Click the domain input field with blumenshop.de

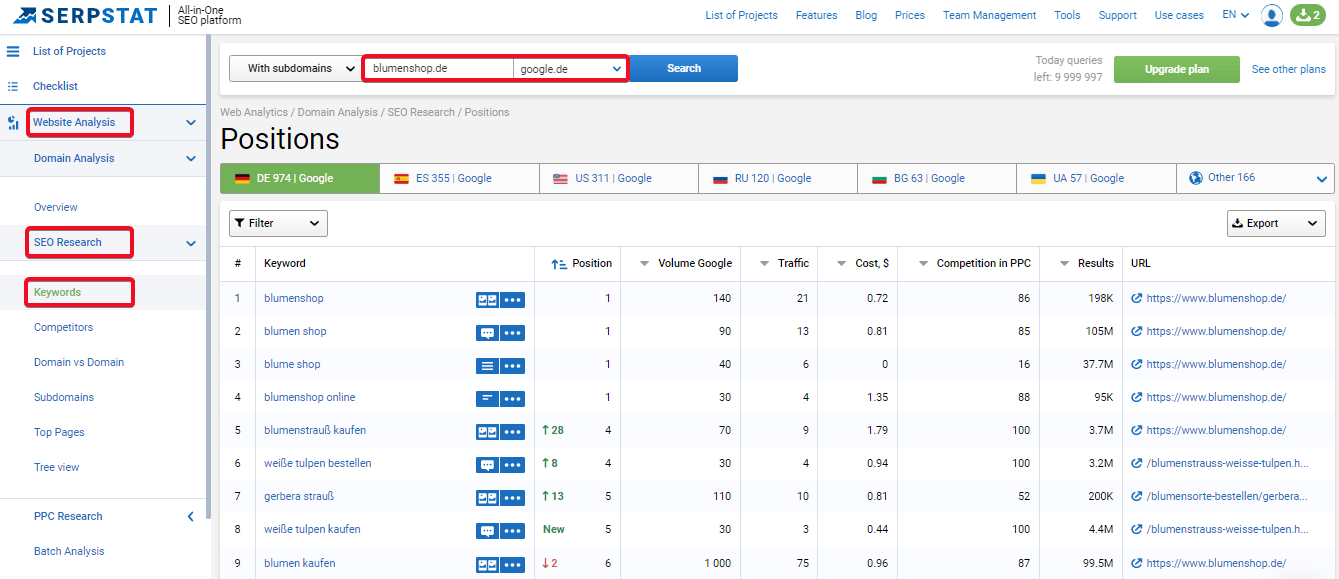(x=439, y=68)
